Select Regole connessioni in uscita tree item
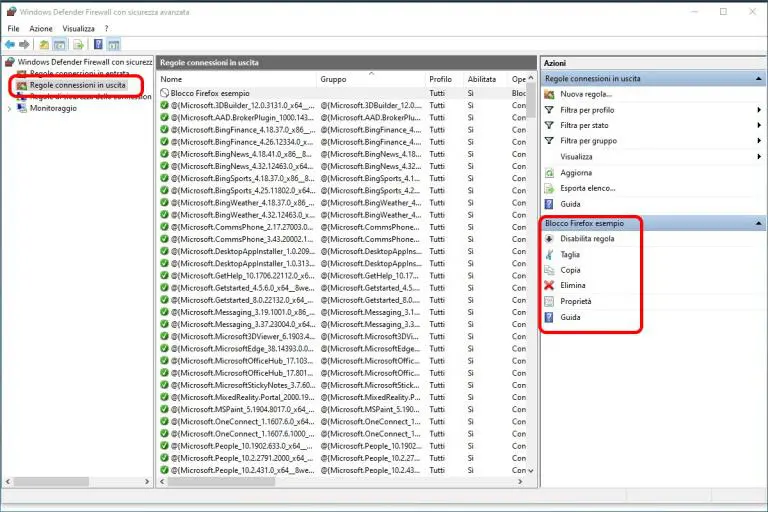Image resolution: width=768 pixels, height=512 pixels. click(77, 85)
